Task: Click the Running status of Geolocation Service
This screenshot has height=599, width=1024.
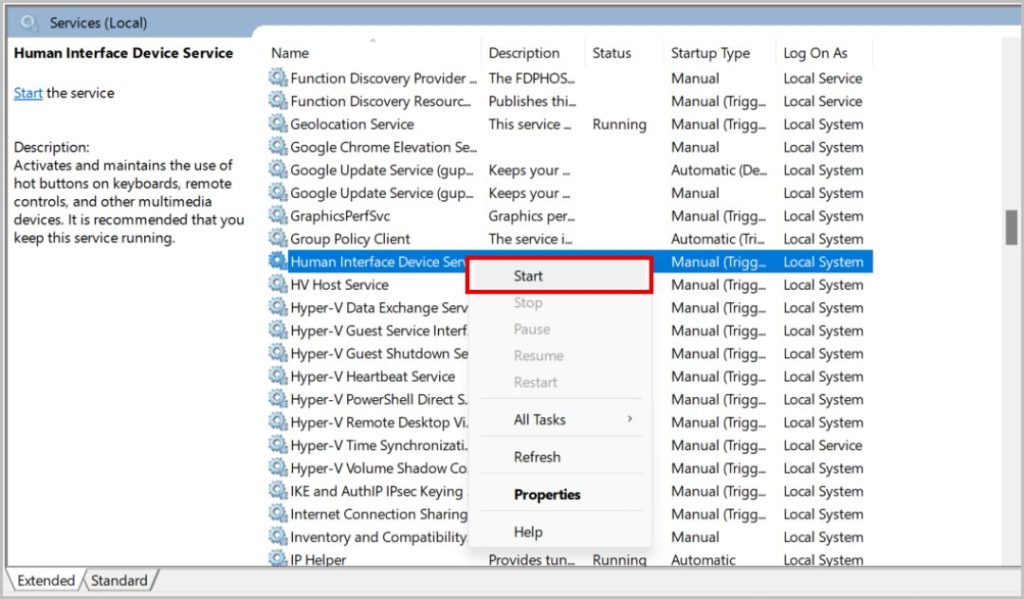Action: click(x=619, y=124)
